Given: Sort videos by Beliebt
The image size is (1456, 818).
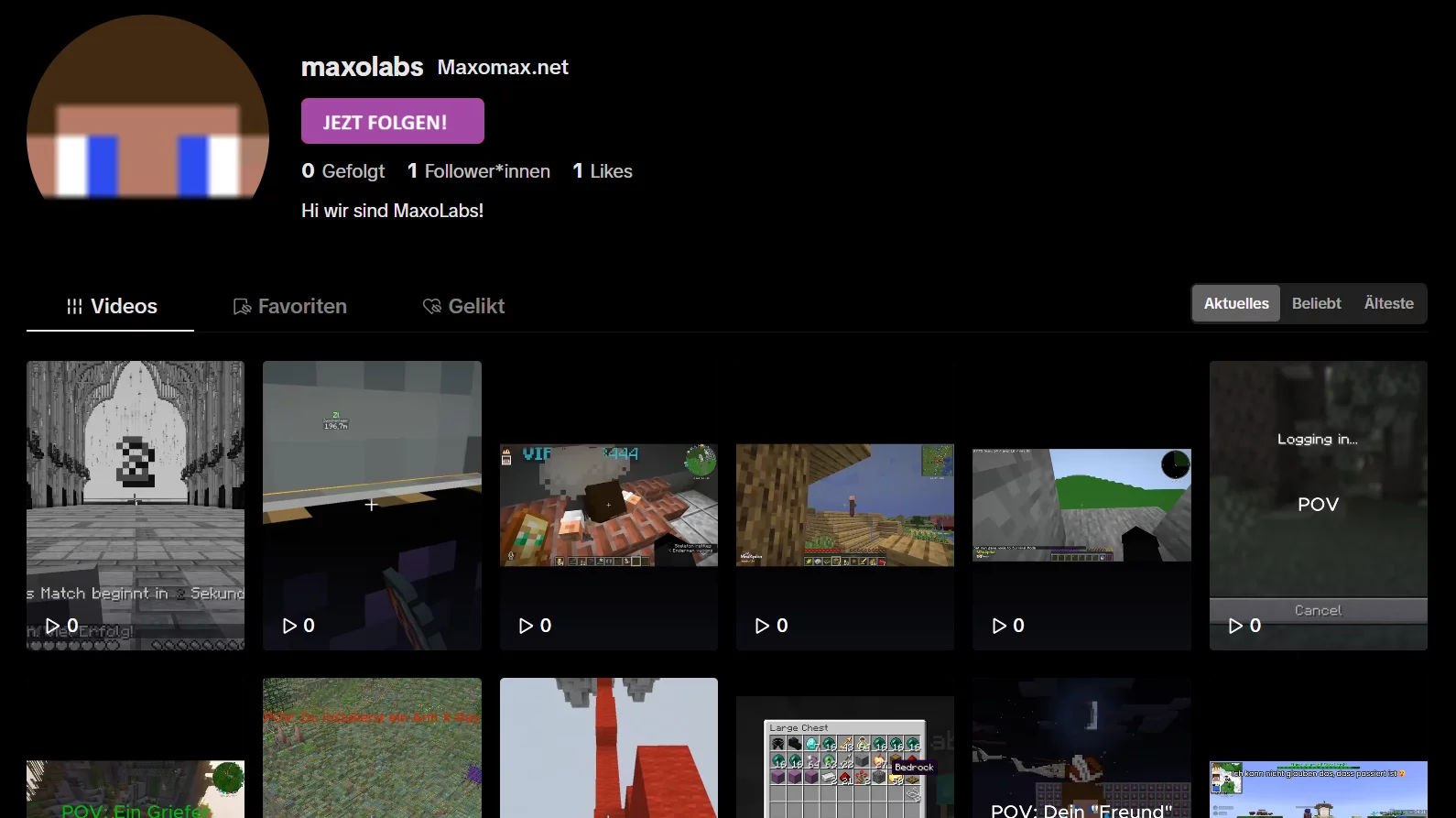Looking at the screenshot, I should [x=1316, y=303].
